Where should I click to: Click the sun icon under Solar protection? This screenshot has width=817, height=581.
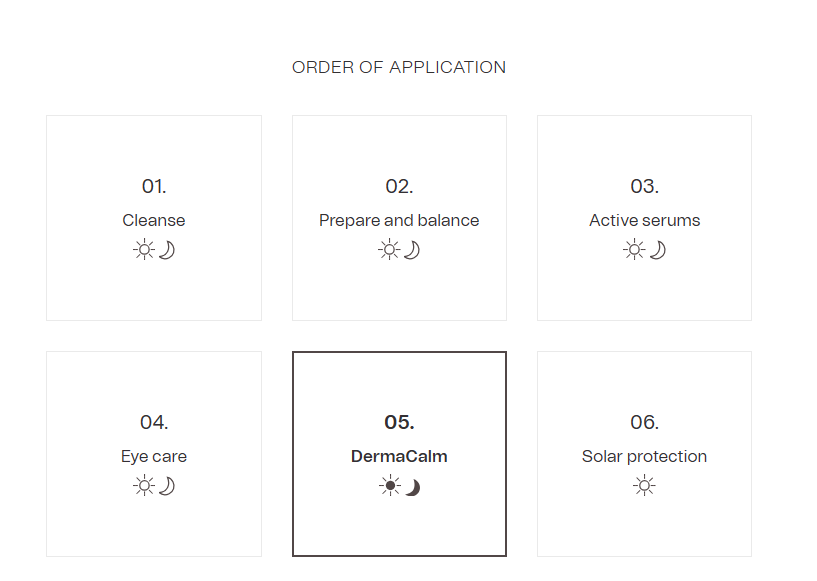click(645, 486)
